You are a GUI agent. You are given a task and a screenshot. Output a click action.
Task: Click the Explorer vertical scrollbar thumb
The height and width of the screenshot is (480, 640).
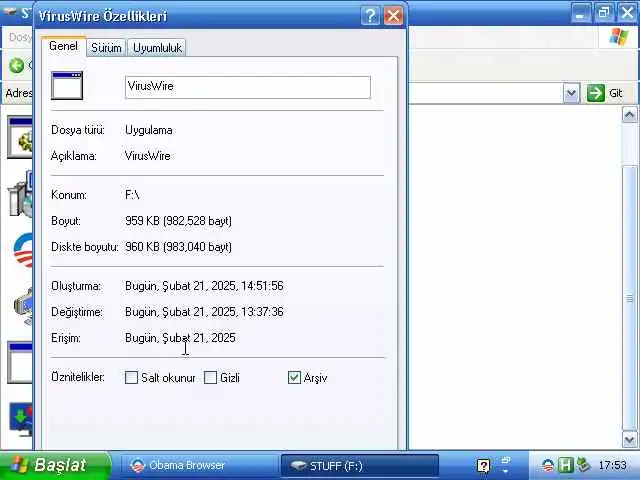(629, 298)
